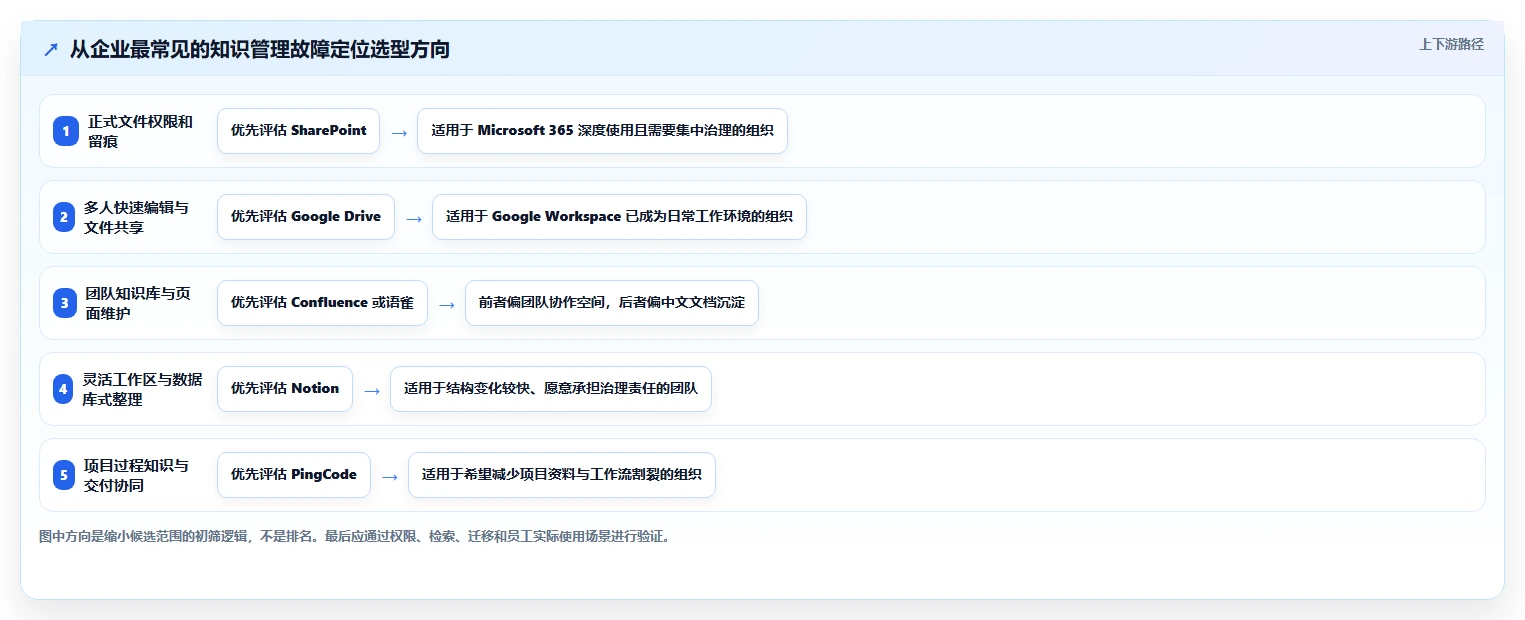The height and width of the screenshot is (620, 1525).
Task: Click the 团队知识库与页面维护 label
Action: 137,303
